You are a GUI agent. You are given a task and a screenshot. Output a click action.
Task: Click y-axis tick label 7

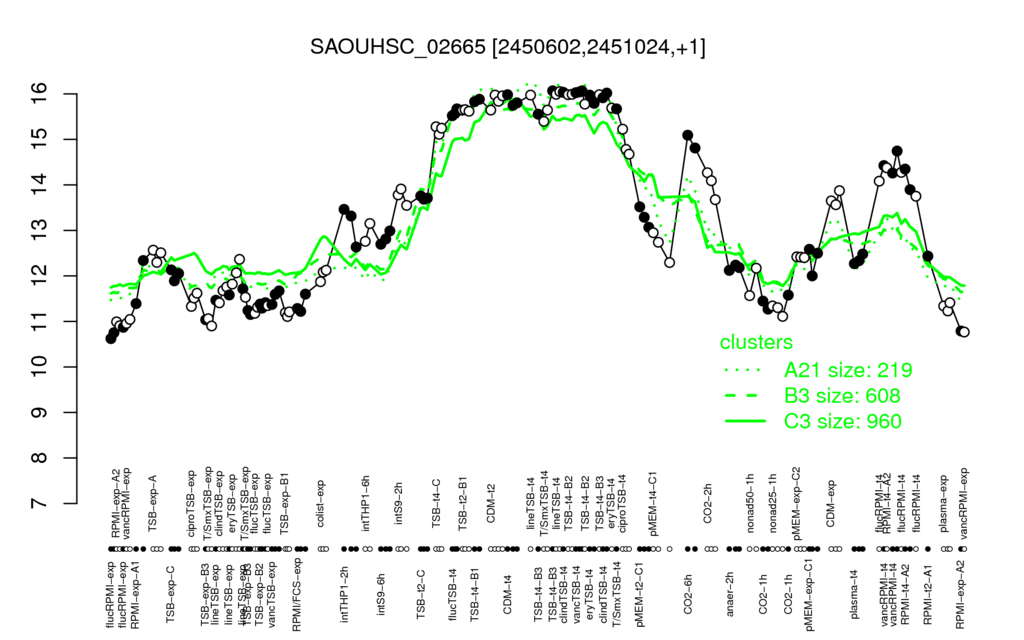pos(39,504)
